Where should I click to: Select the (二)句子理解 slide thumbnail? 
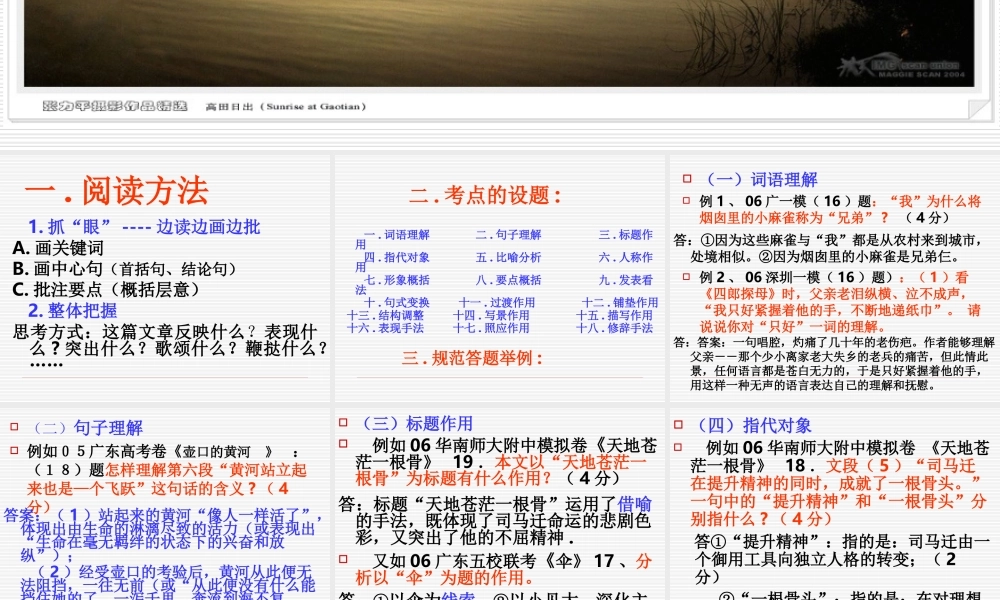click(x=165, y=504)
